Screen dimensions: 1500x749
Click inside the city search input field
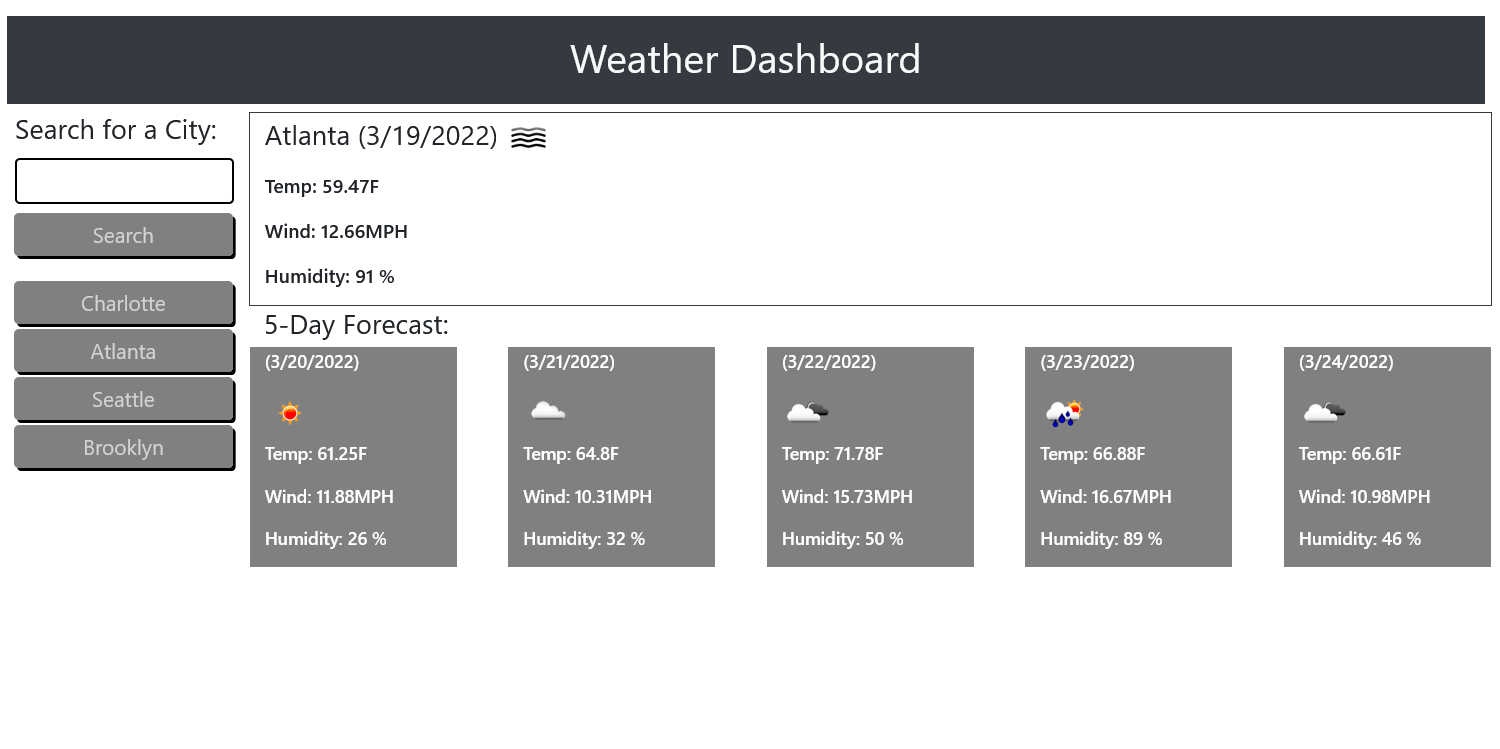tap(123, 181)
